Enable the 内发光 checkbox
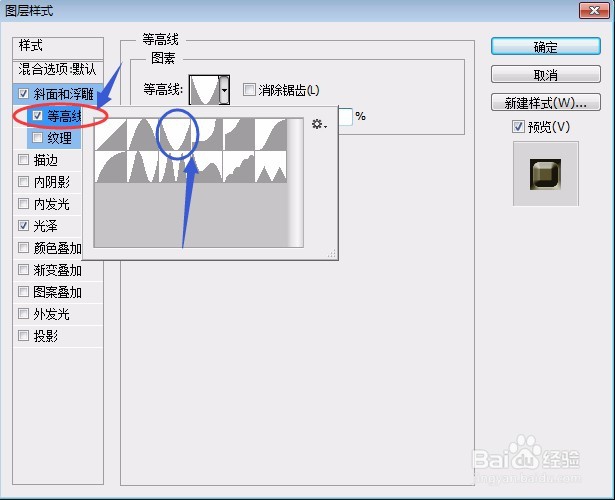 24,204
